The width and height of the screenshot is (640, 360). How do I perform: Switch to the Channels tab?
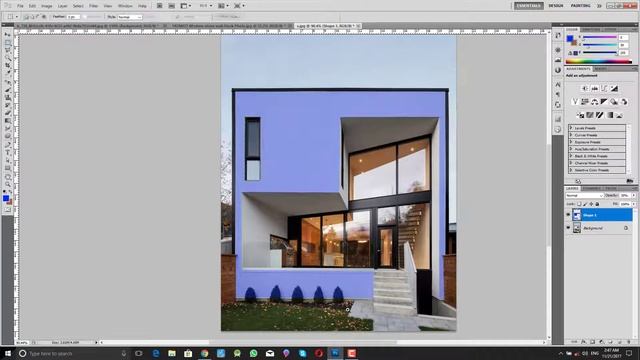coord(591,188)
